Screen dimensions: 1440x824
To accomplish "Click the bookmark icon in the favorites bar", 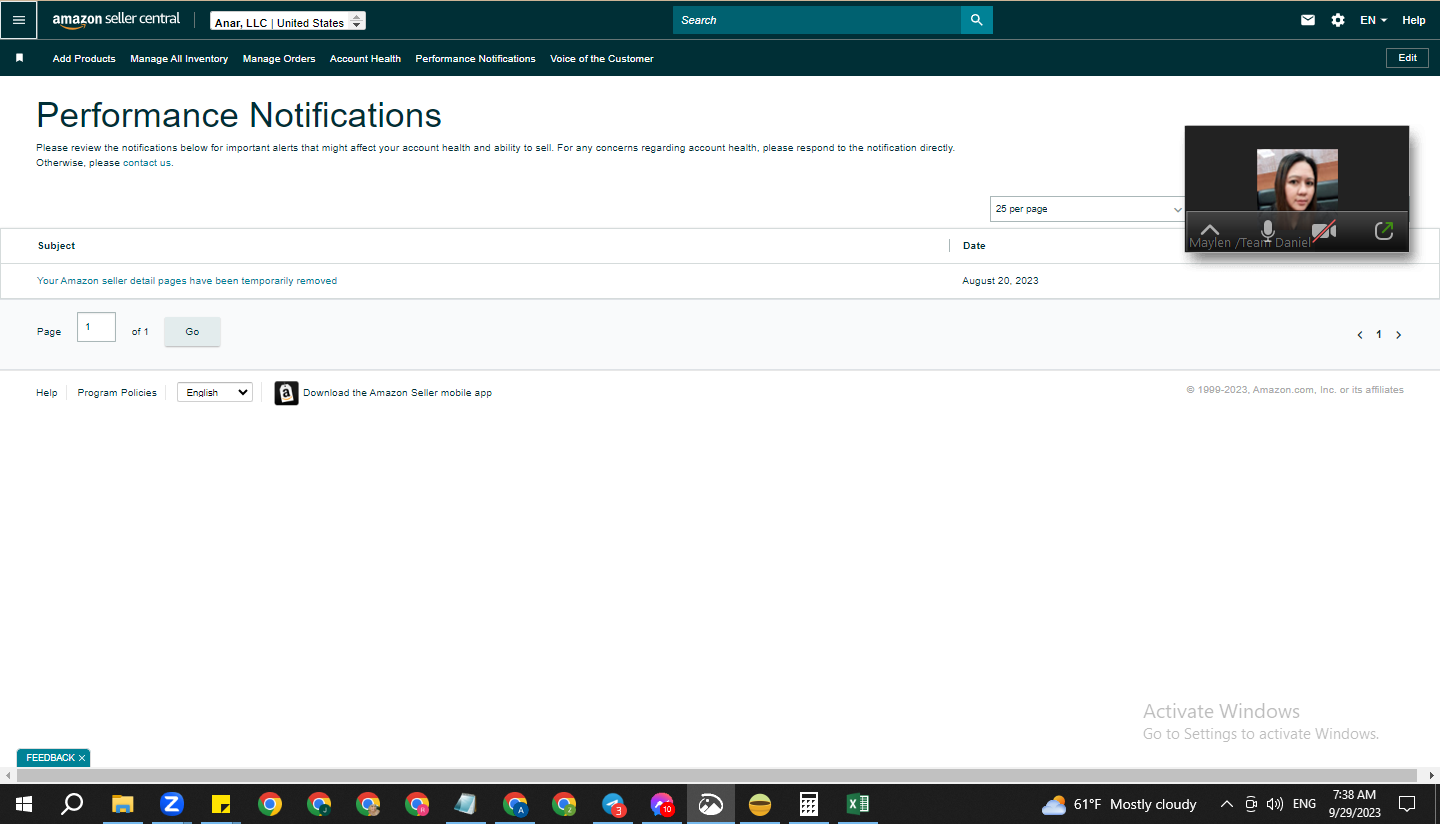I will pyautogui.click(x=19, y=58).
